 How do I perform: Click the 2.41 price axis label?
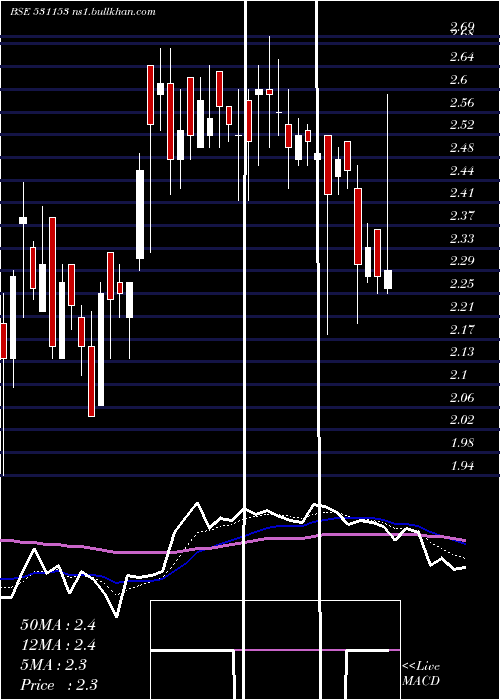click(x=461, y=193)
